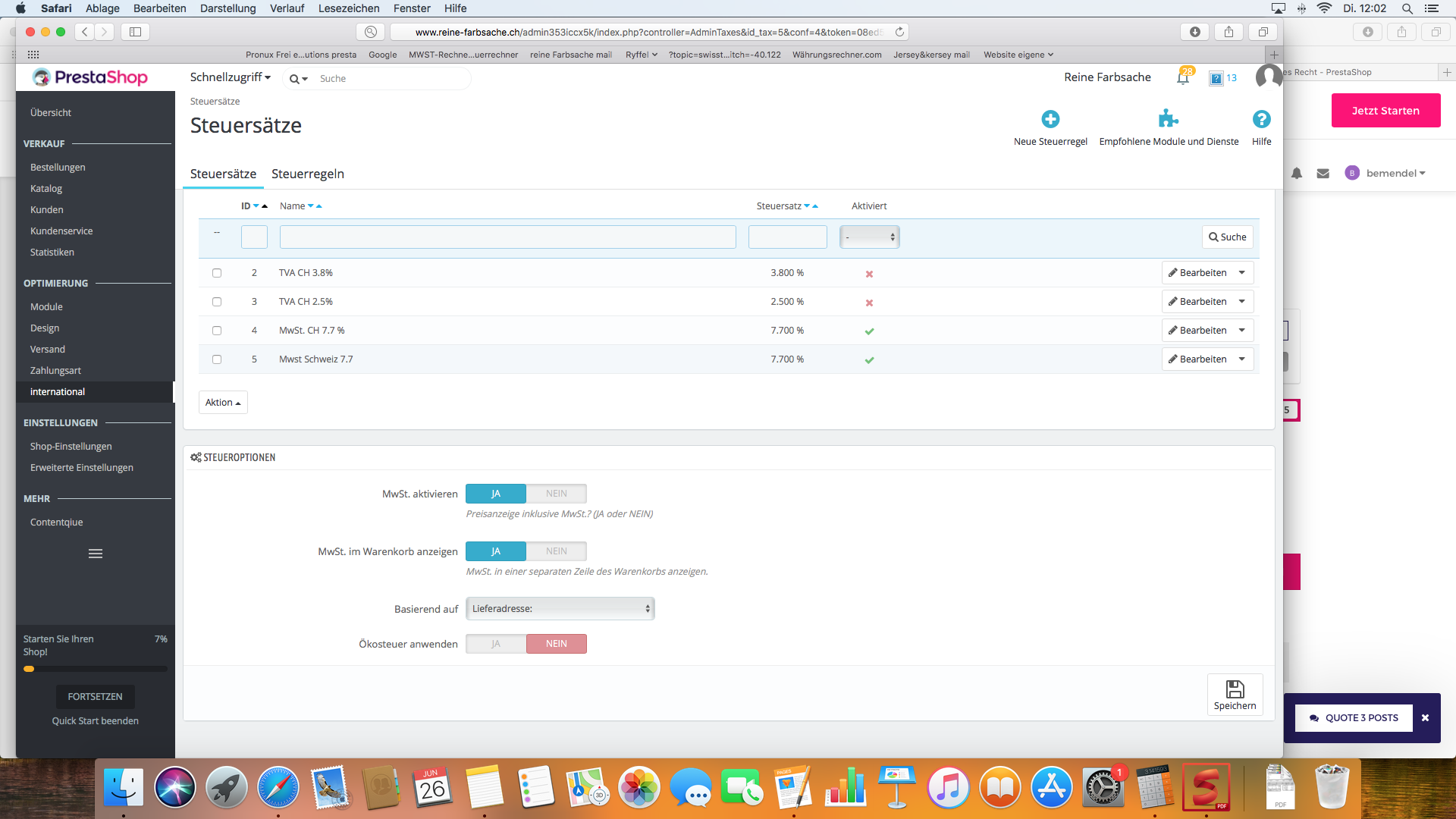Click the Speichern floppy disk icon

(1235, 689)
